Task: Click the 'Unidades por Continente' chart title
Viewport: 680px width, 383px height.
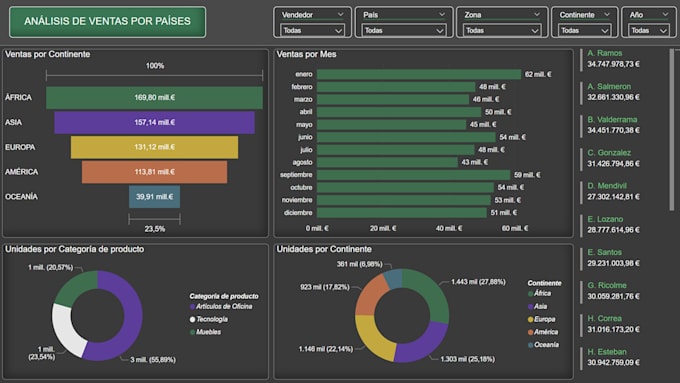Action: 324,249
